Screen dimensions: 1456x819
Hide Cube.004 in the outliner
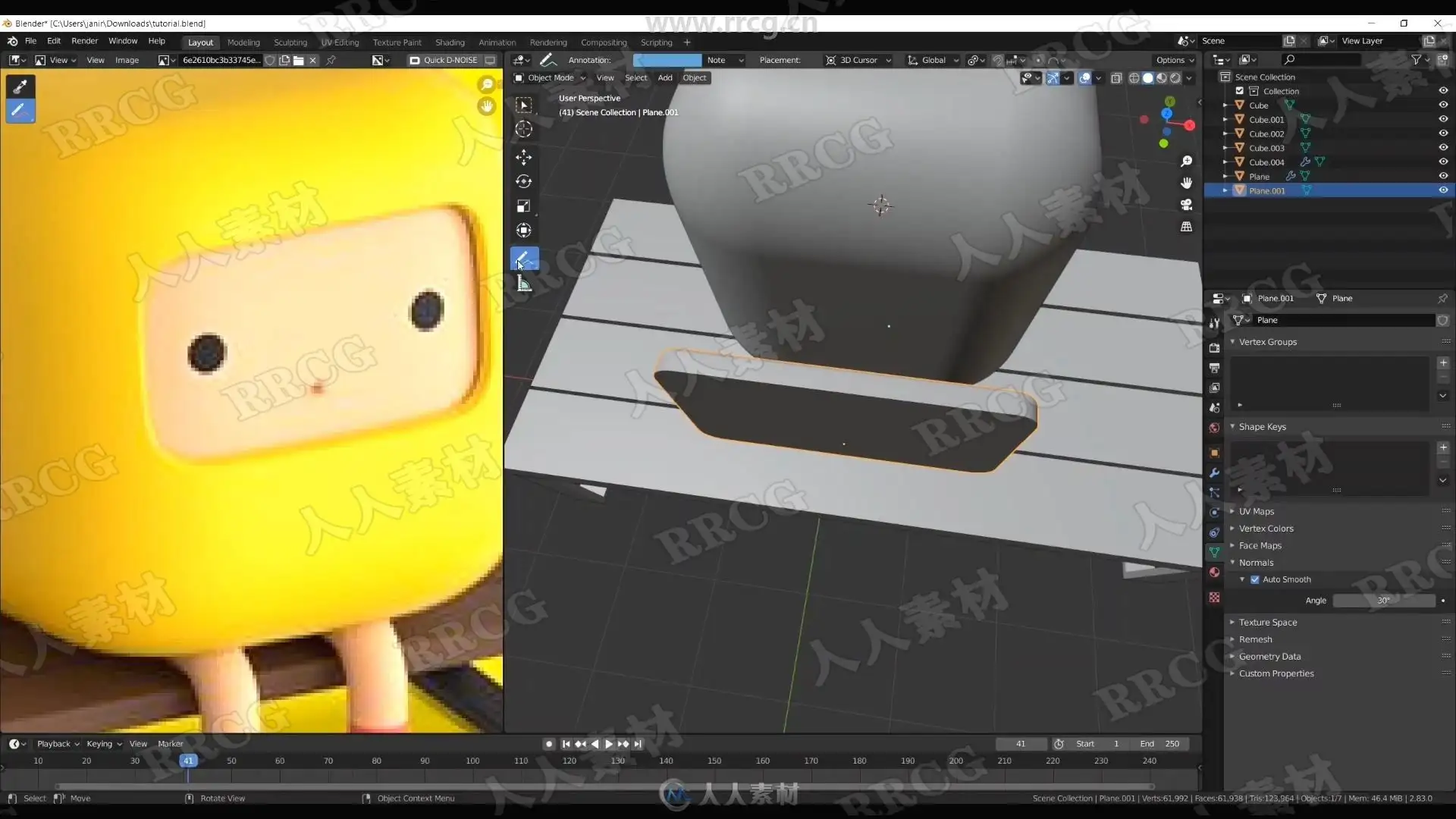click(1443, 162)
